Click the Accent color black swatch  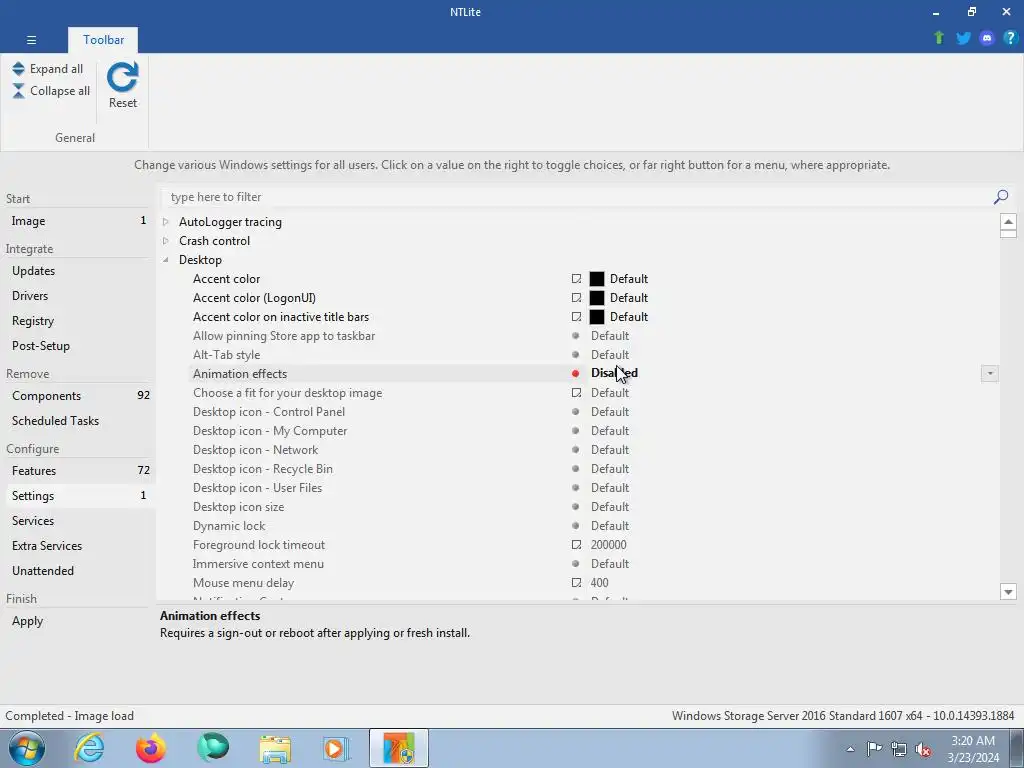point(597,279)
